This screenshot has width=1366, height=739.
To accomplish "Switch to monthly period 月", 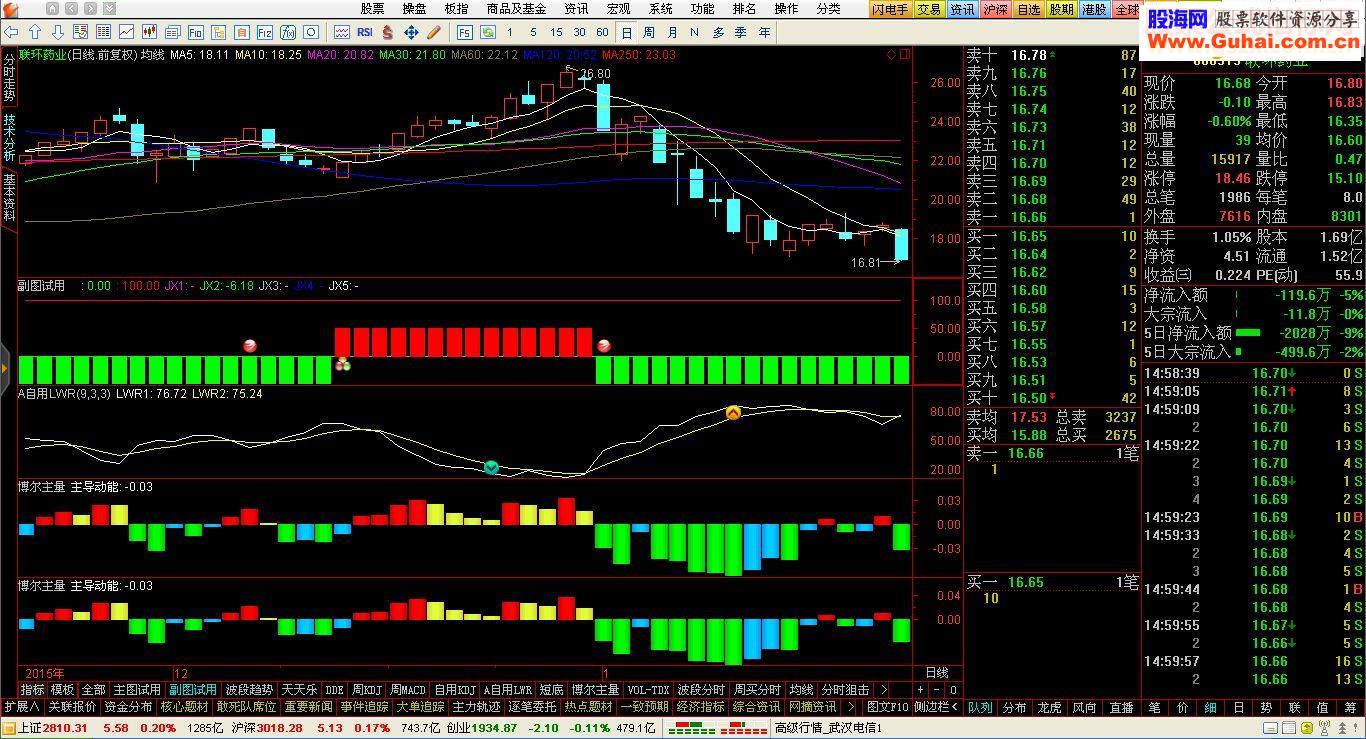I will tap(672, 33).
